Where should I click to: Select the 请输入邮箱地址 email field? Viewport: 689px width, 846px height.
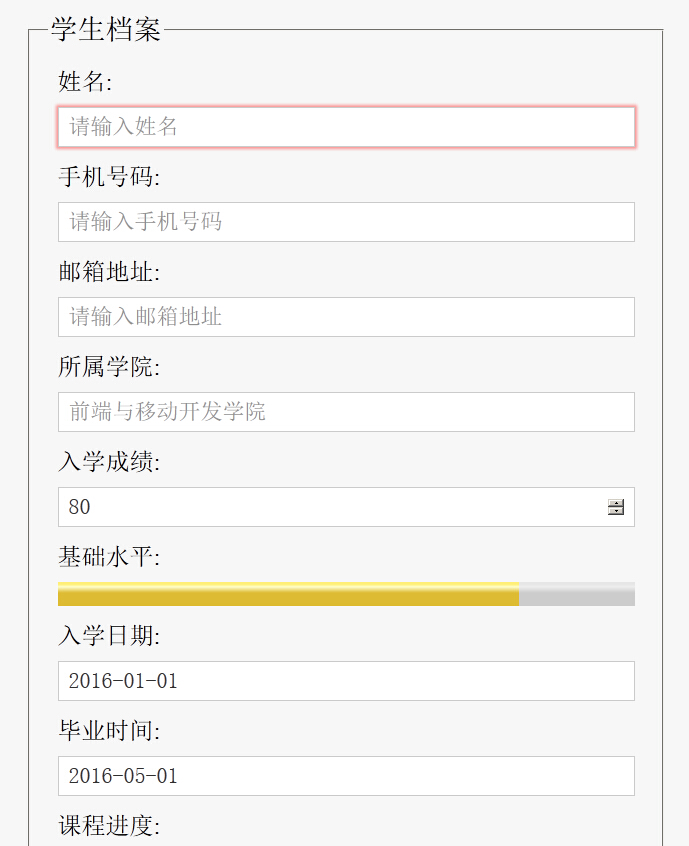tap(346, 317)
